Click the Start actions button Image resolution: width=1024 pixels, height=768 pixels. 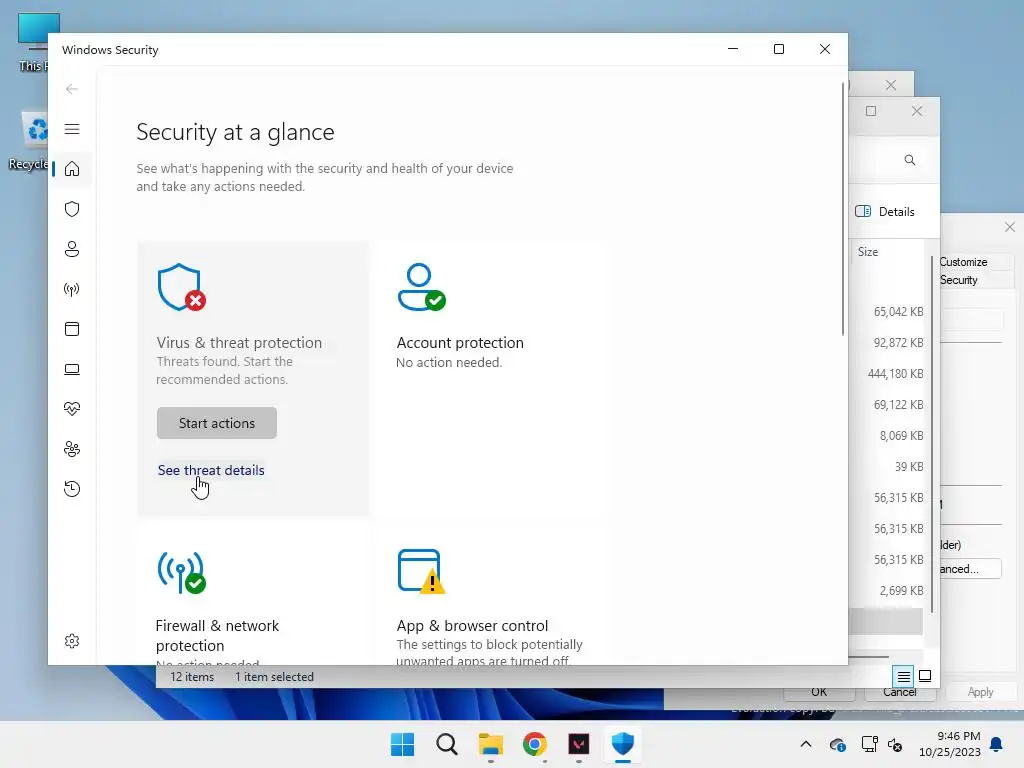(x=217, y=423)
